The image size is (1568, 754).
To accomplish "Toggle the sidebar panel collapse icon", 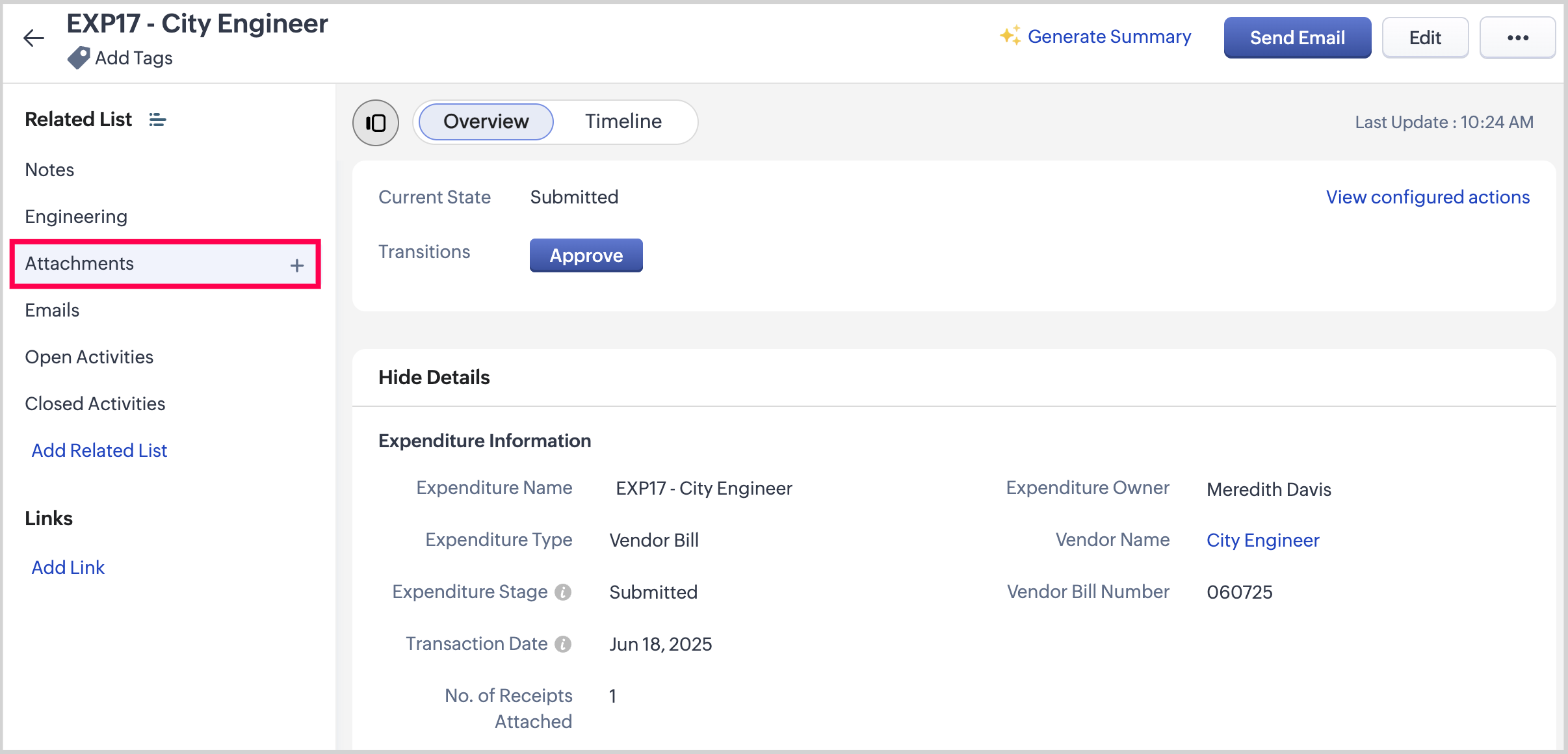I will coord(376,122).
